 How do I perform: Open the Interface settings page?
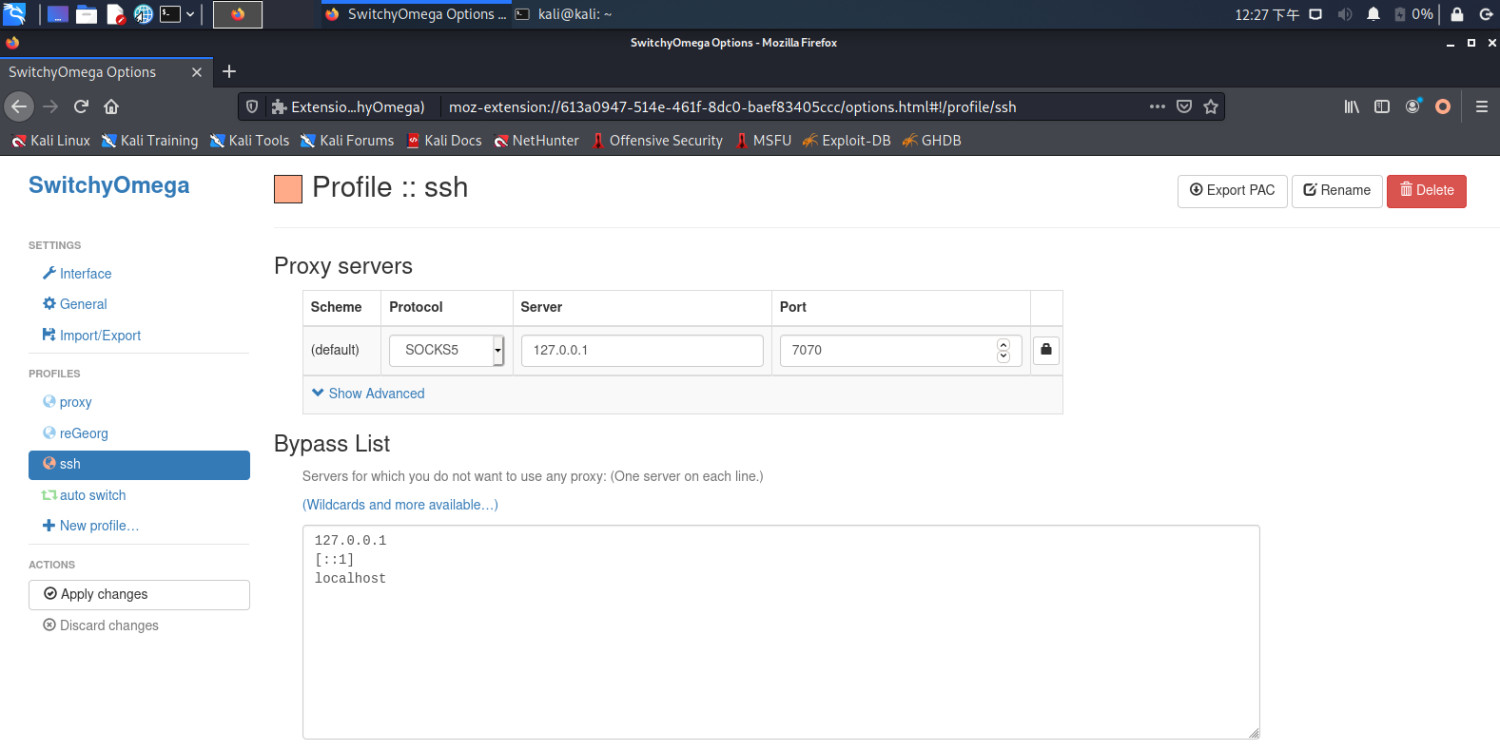tap(77, 274)
